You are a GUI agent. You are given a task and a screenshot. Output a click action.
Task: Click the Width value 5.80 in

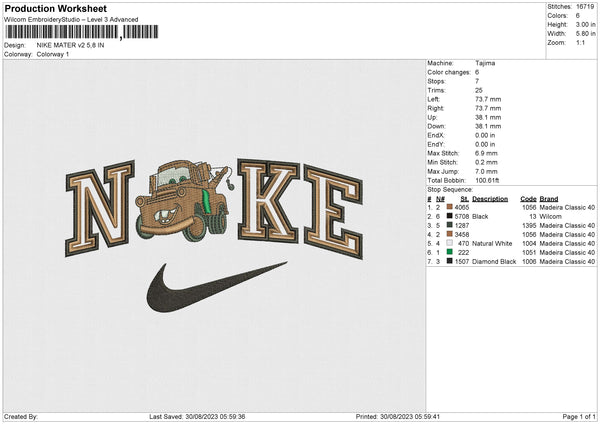click(585, 34)
